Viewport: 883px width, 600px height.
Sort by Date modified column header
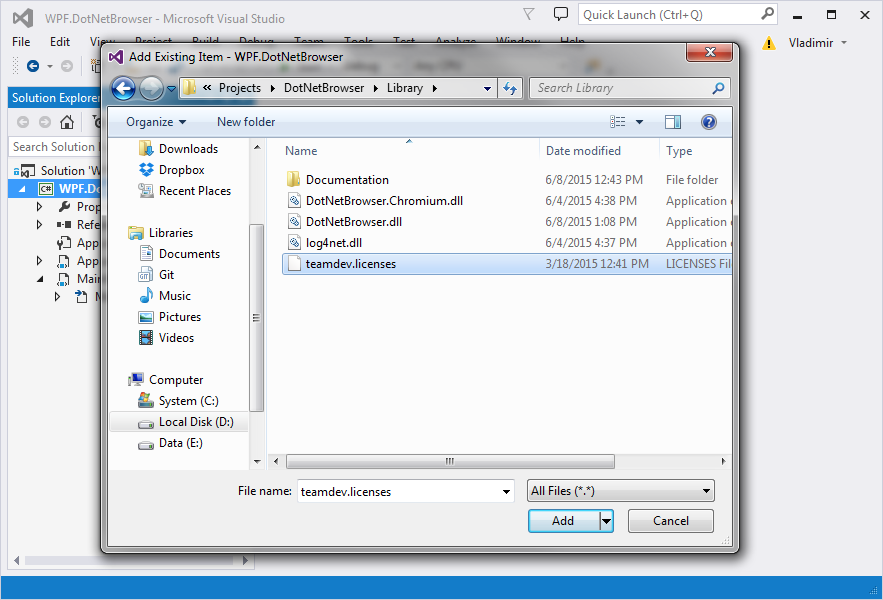coord(583,151)
